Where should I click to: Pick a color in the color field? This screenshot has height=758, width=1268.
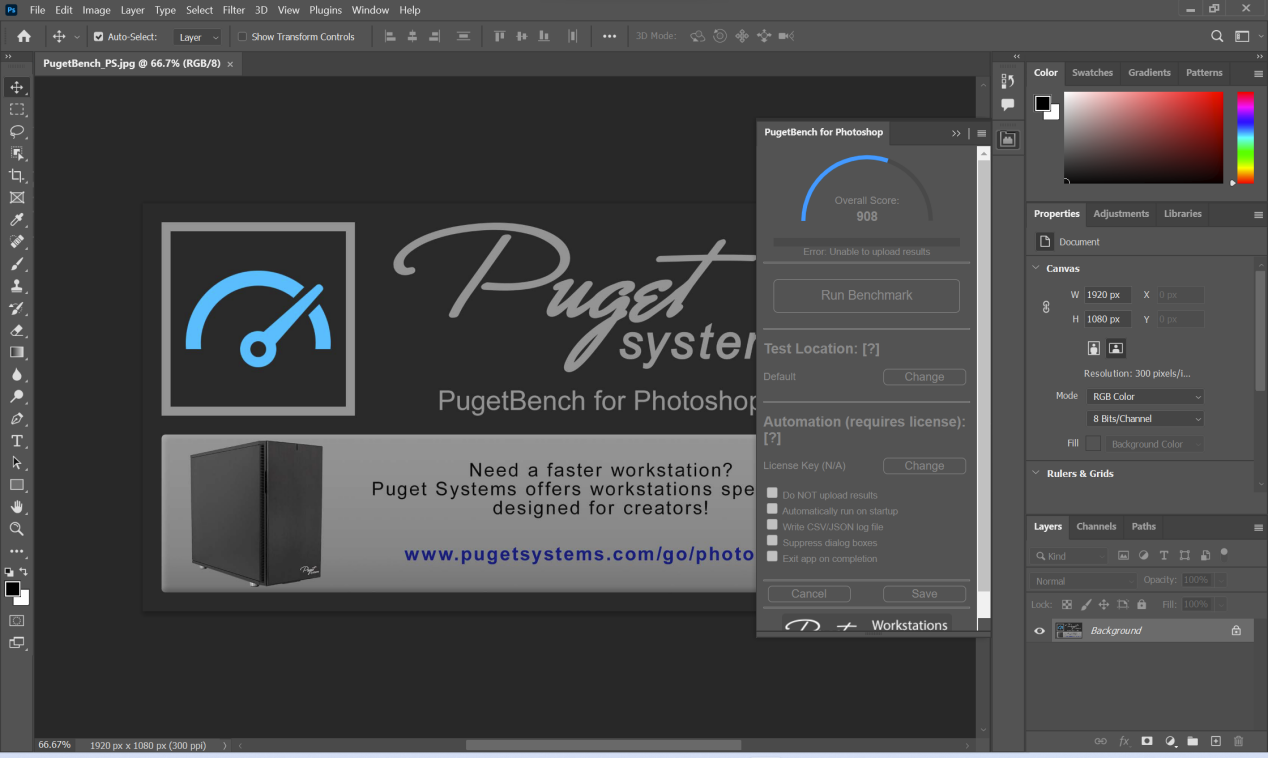pyautogui.click(x=1143, y=137)
